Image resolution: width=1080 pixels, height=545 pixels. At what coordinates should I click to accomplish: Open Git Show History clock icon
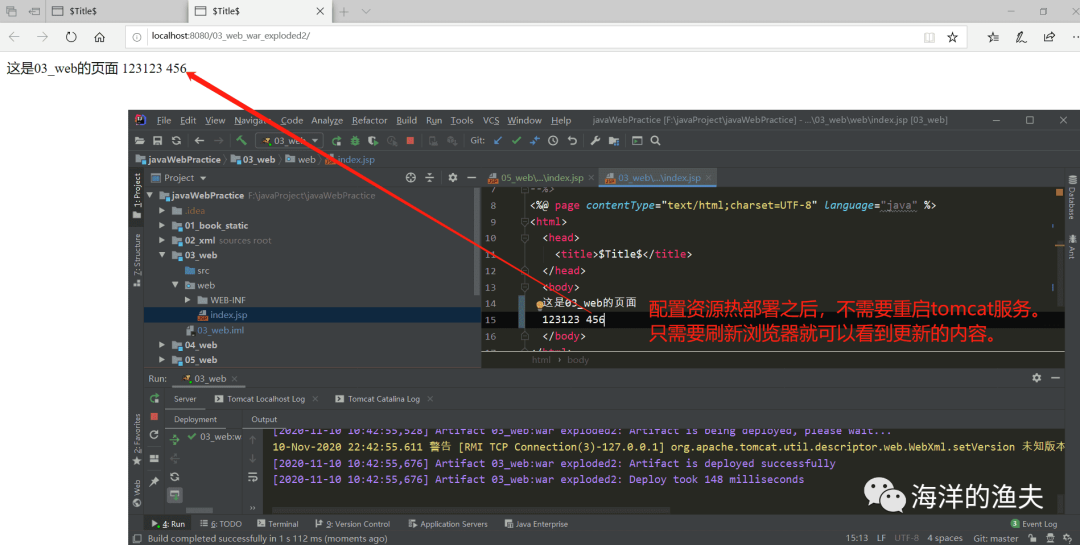click(x=553, y=141)
